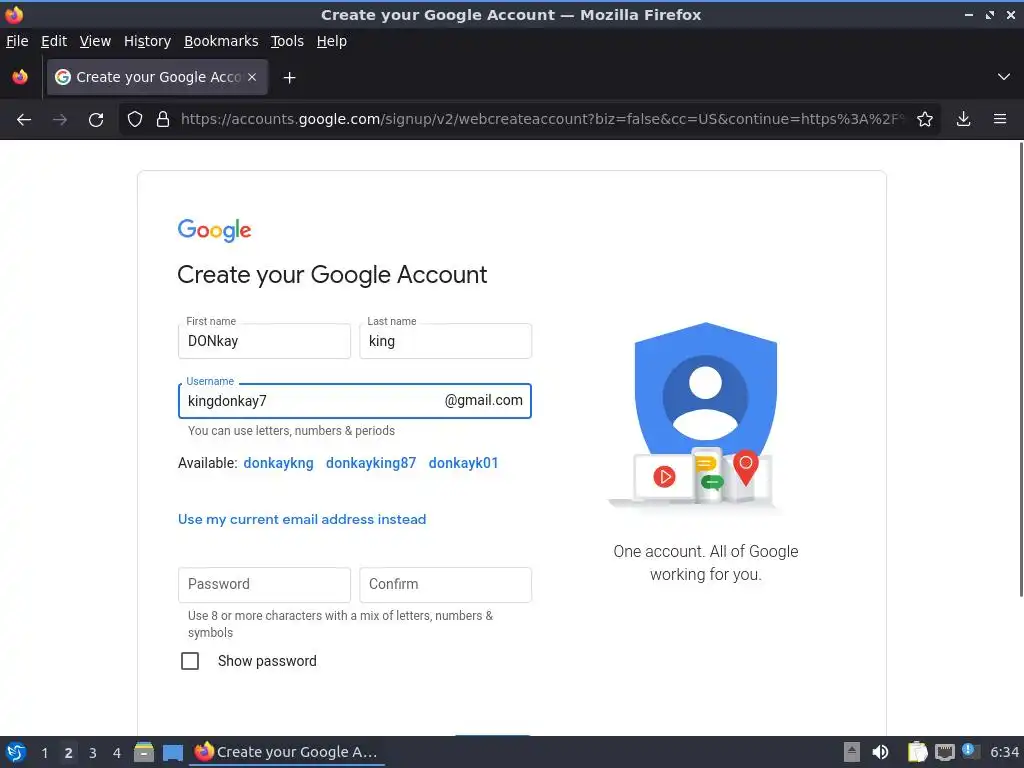Open a new browser tab
Viewport: 1024px width, 768px height.
click(289, 78)
